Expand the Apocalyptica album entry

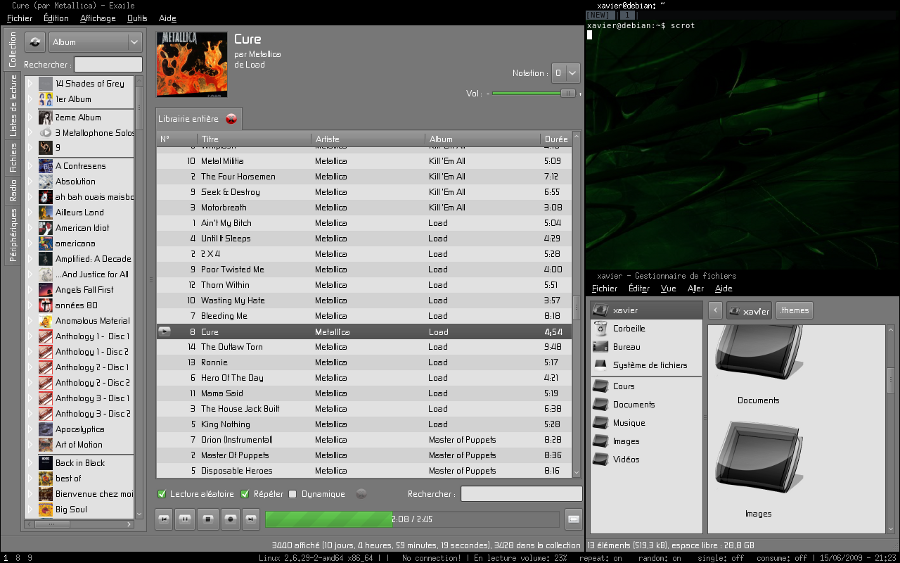[x=30, y=429]
